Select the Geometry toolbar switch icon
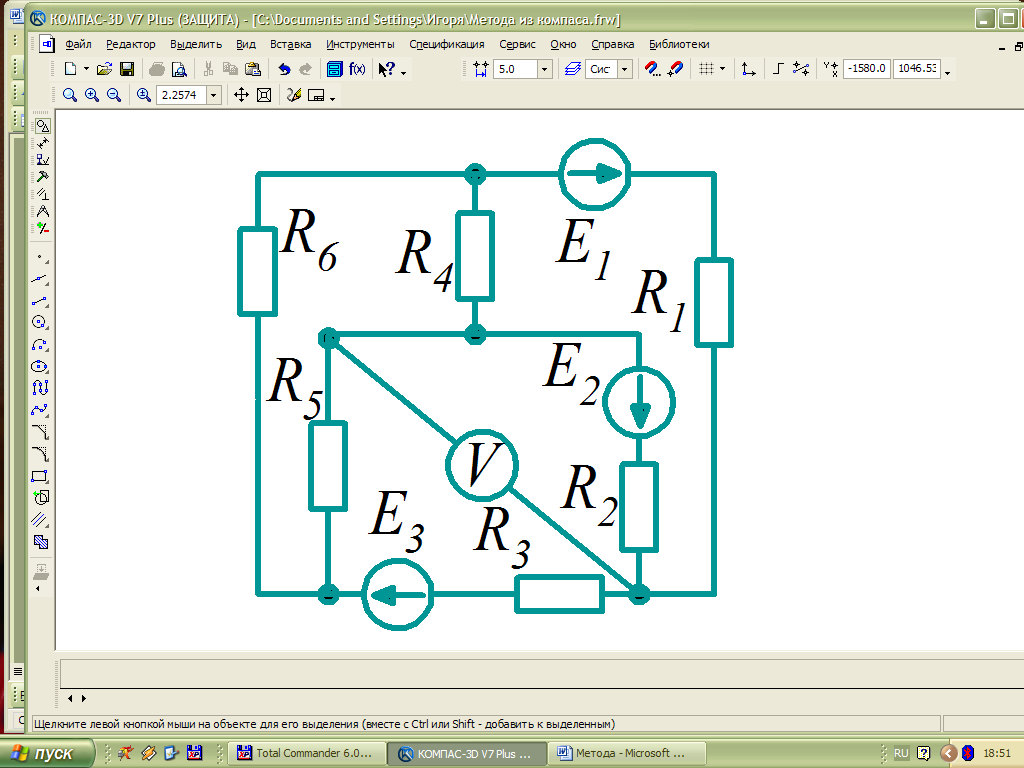 [42, 125]
